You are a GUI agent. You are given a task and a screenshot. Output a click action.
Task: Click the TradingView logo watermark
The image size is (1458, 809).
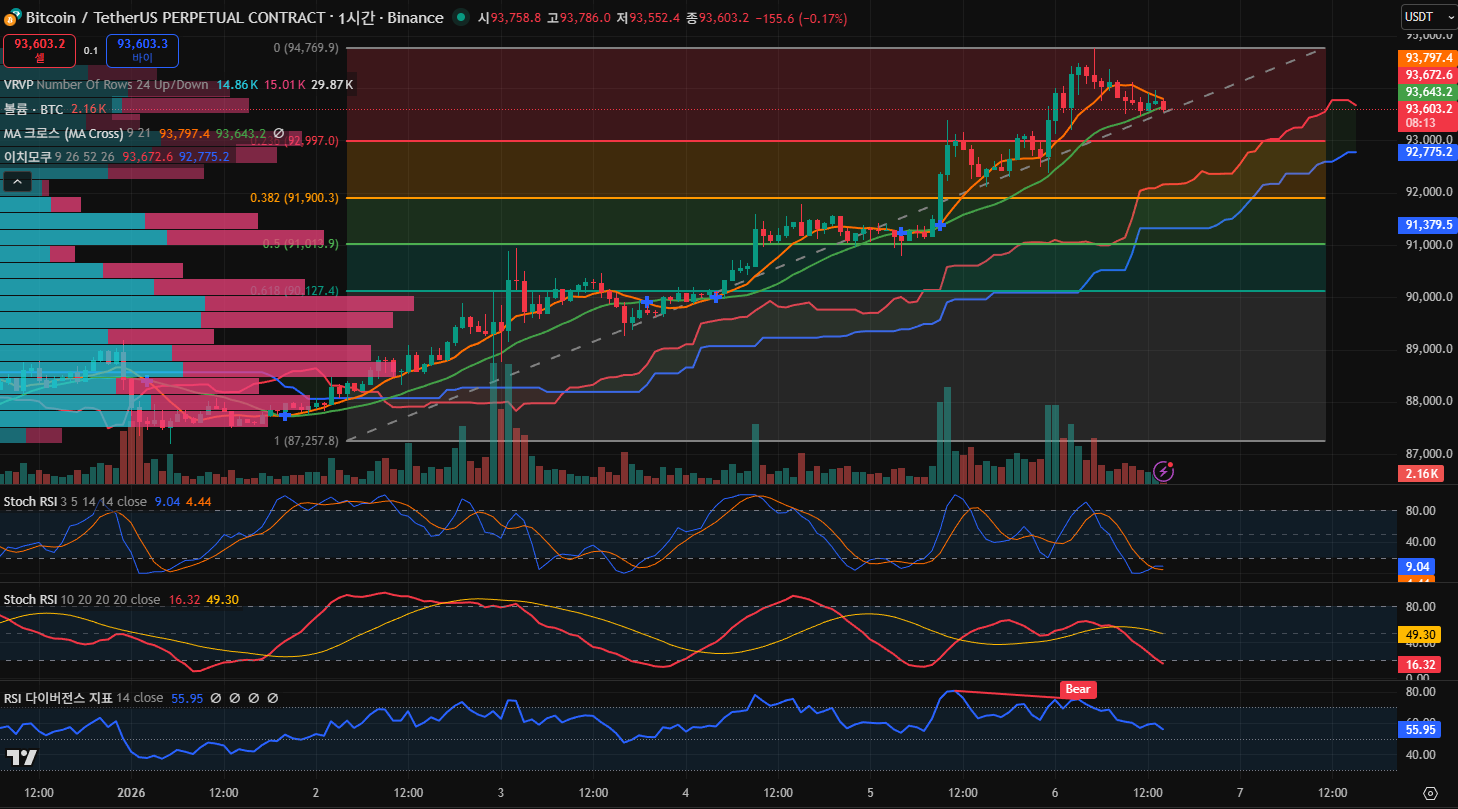tap(21, 757)
